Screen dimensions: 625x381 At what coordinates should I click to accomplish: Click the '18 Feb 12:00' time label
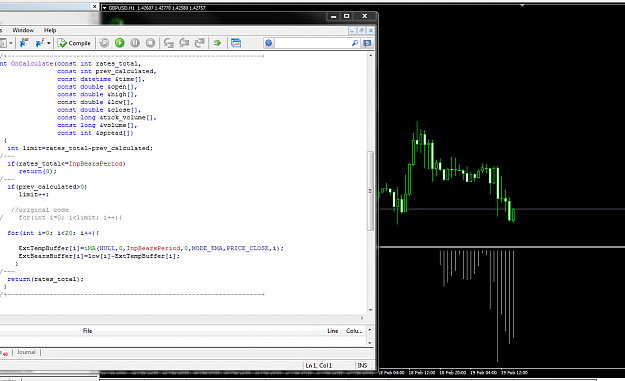[x=422, y=373]
